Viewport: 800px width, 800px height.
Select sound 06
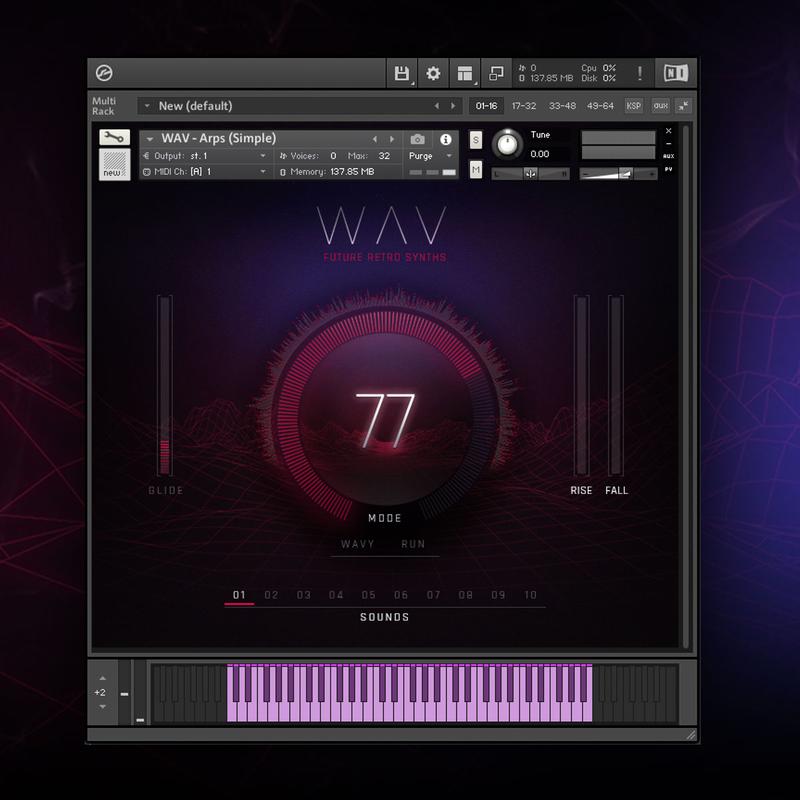click(x=401, y=595)
